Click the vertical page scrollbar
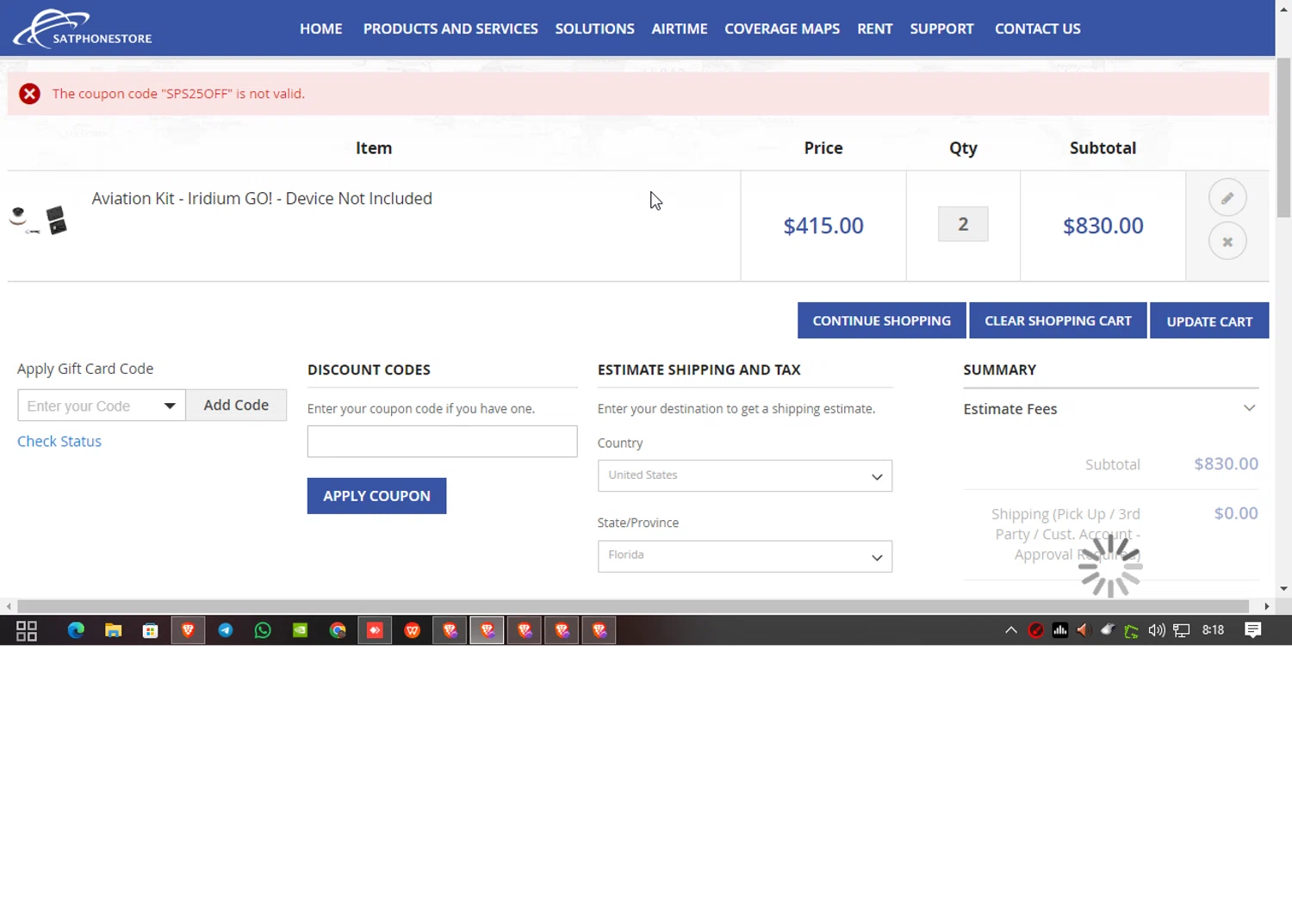 [x=1283, y=138]
